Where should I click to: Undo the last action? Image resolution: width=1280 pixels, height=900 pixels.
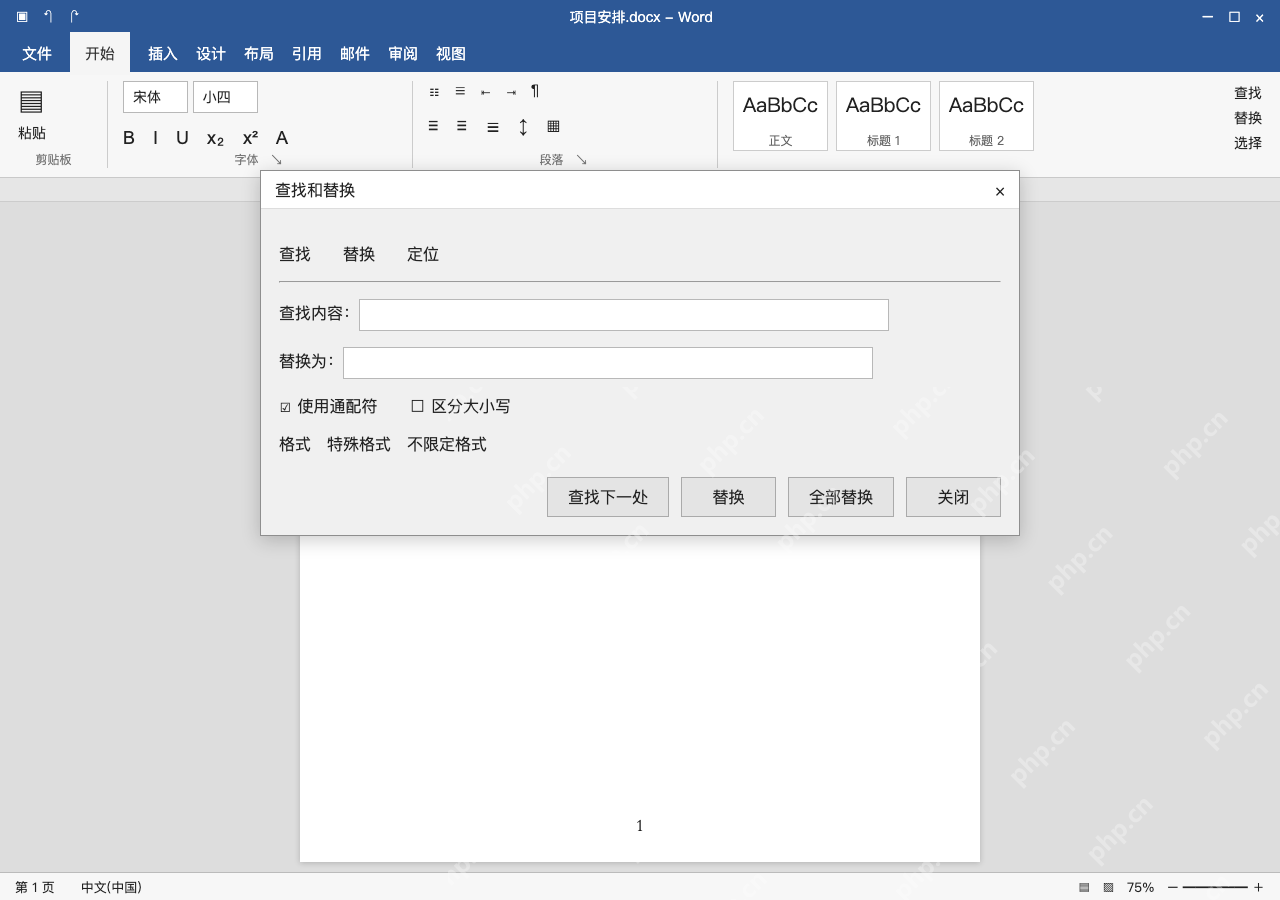pyautogui.click(x=48, y=16)
